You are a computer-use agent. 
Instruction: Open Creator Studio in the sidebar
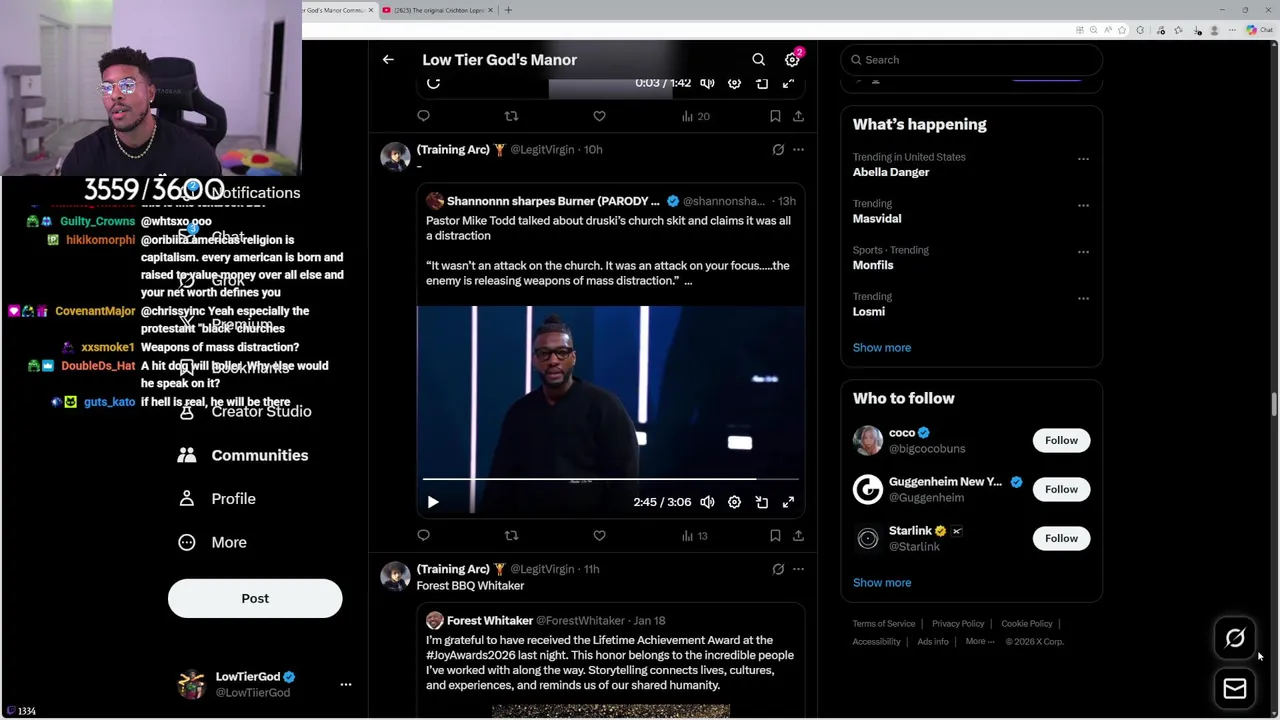[245, 412]
